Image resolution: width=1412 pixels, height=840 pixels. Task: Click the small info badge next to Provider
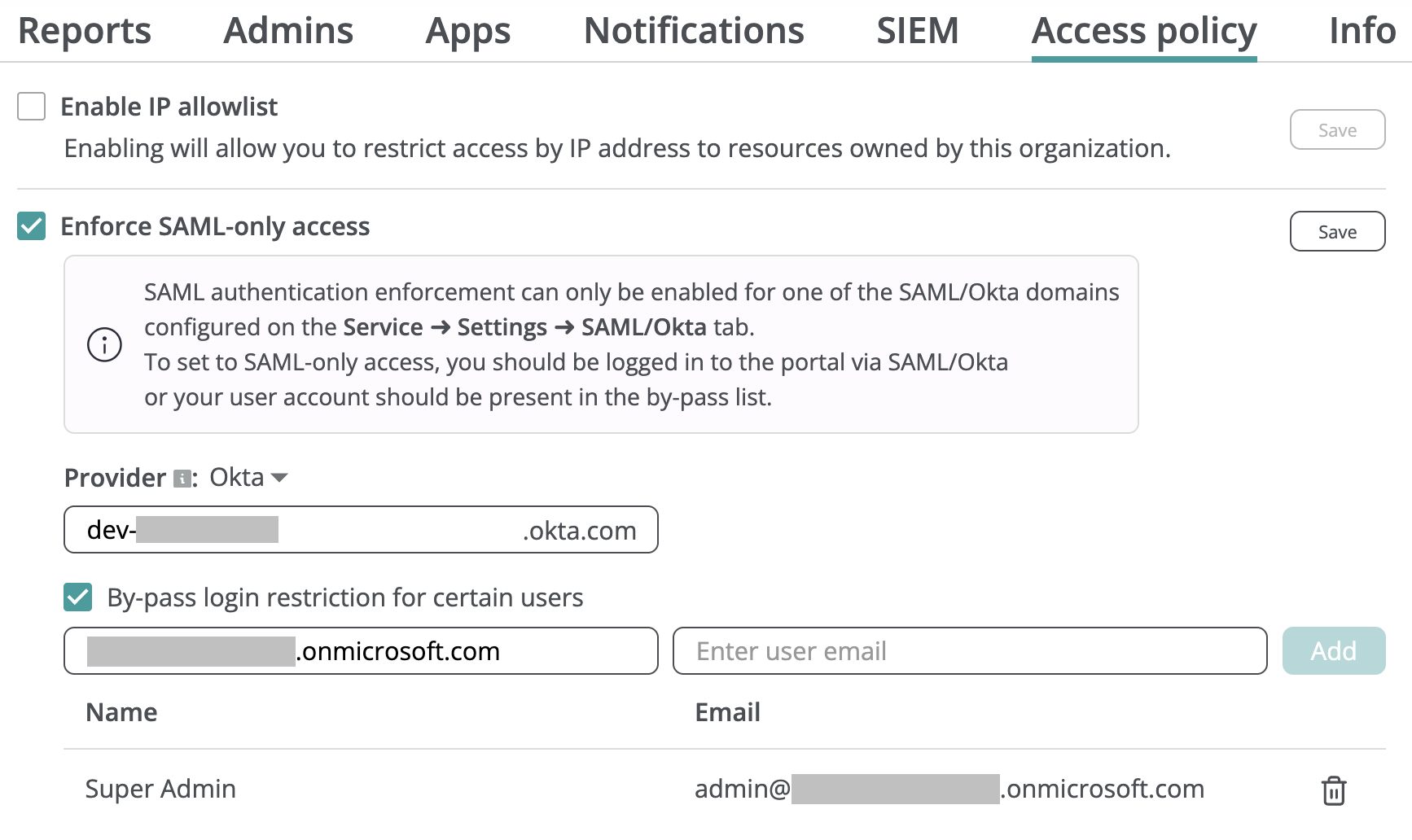click(181, 478)
